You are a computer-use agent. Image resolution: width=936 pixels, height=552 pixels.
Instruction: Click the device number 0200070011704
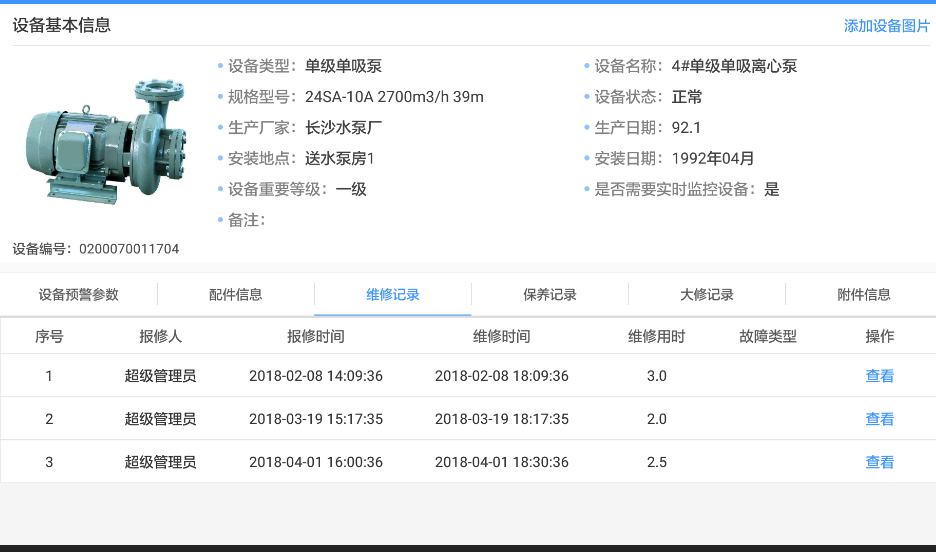[129, 249]
